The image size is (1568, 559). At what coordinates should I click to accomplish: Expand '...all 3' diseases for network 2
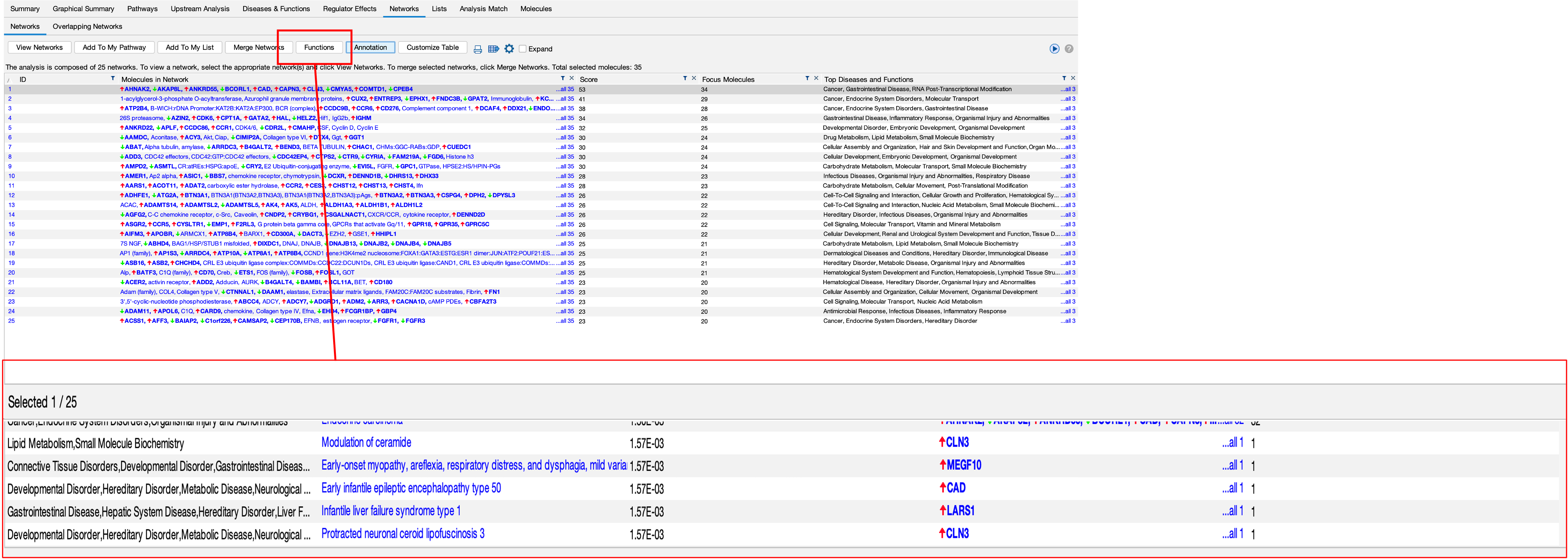point(1068,99)
